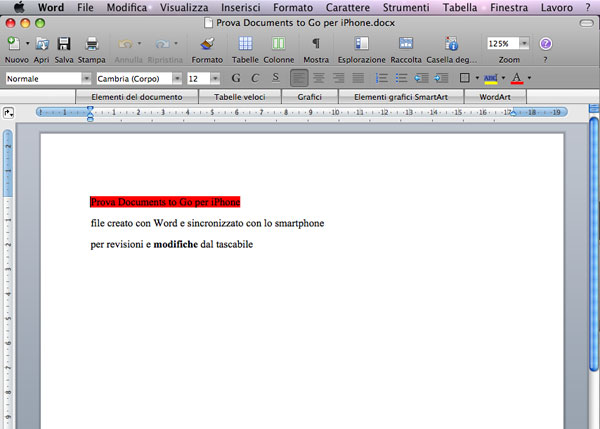
Task: Expand the Nuovo dropdown arrow
Action: (x=28, y=44)
